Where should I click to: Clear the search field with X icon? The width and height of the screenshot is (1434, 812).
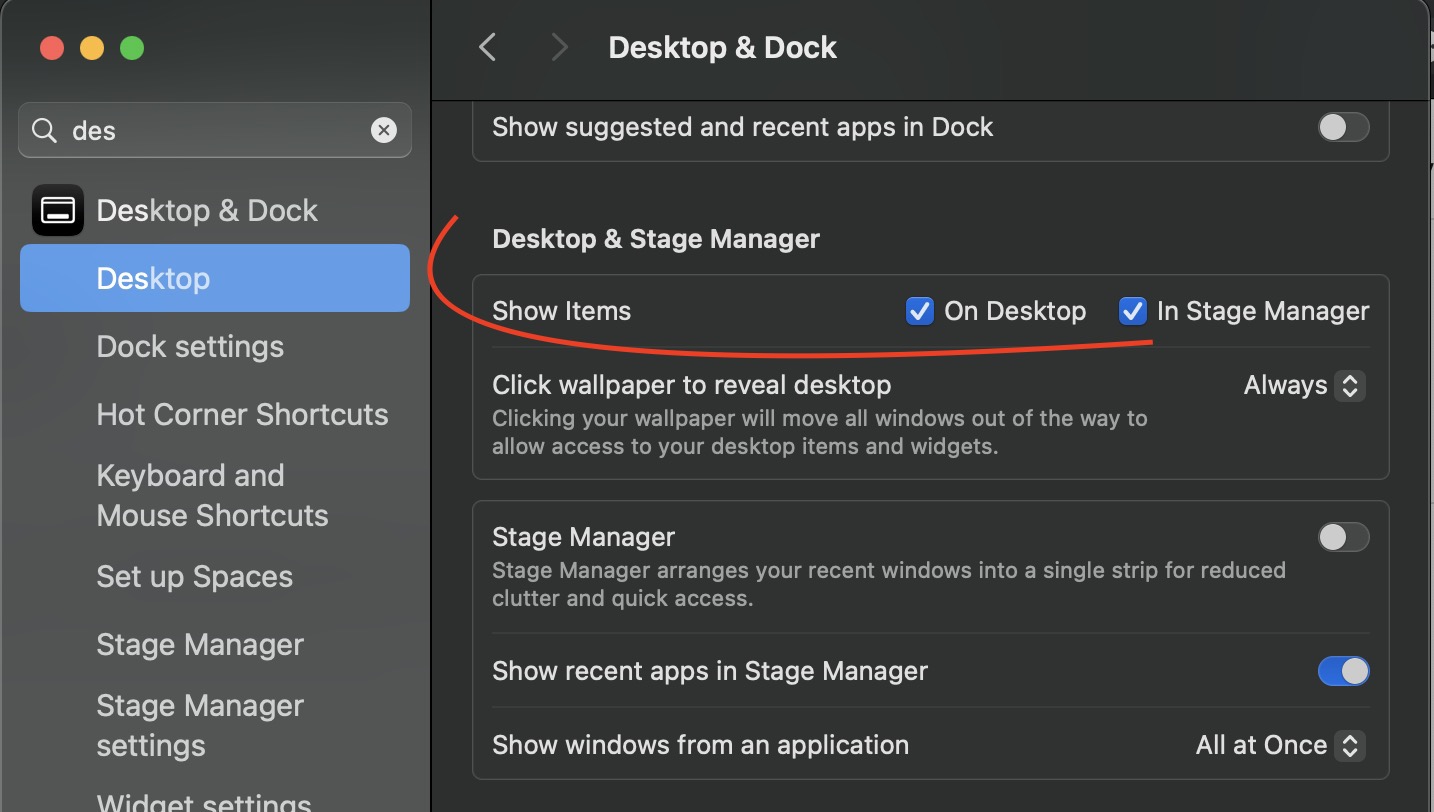click(x=384, y=130)
